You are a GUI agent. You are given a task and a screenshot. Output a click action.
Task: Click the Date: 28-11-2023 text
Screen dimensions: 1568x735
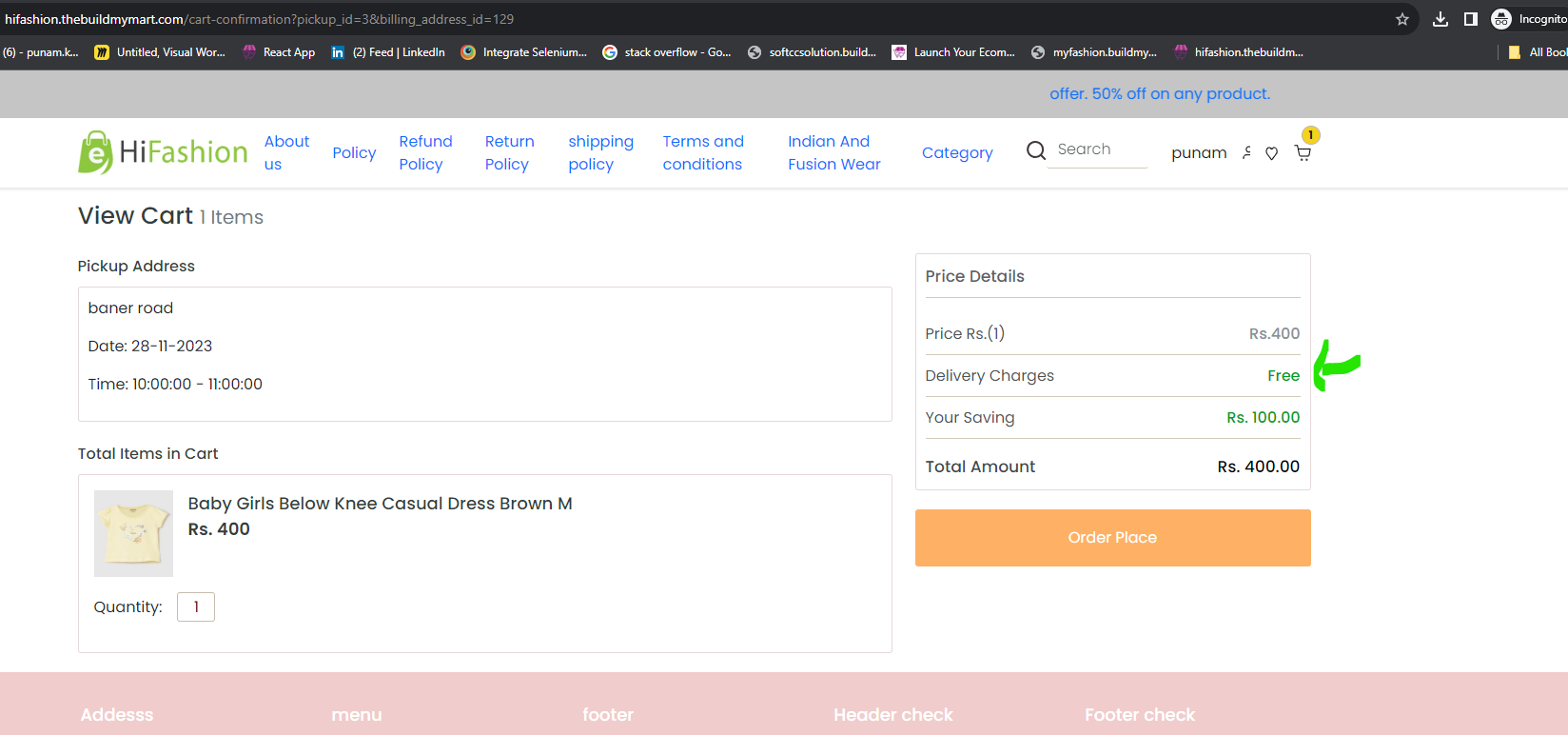click(150, 347)
